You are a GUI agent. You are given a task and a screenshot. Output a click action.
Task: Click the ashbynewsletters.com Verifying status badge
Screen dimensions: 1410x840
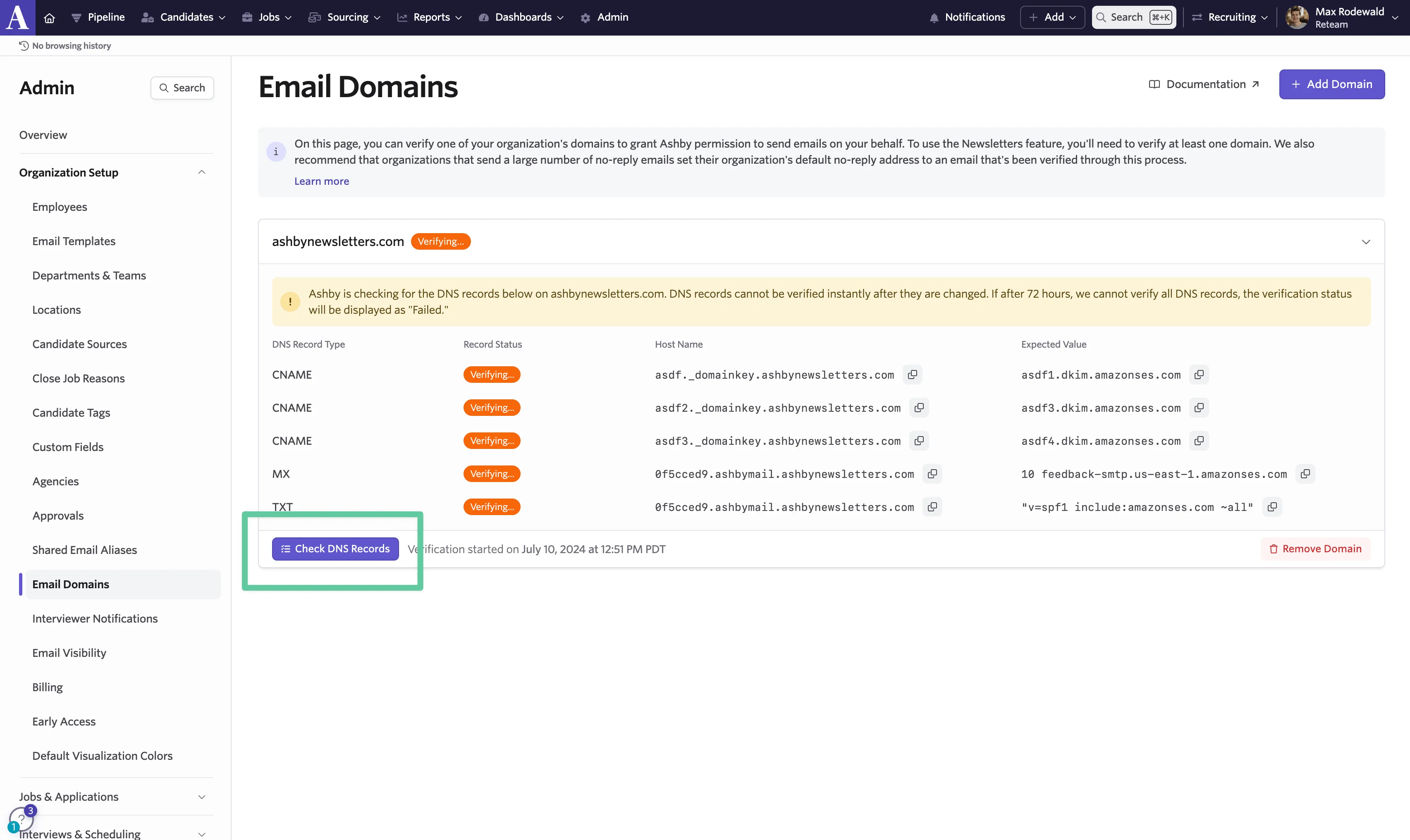(x=440, y=242)
